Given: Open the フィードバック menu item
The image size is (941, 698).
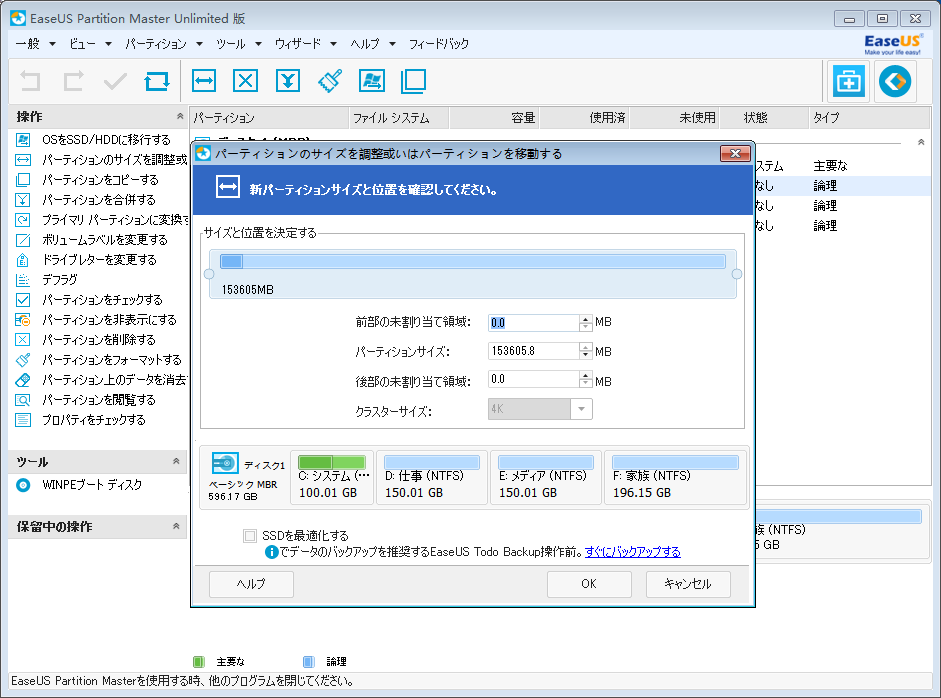Looking at the screenshot, I should click(439, 44).
